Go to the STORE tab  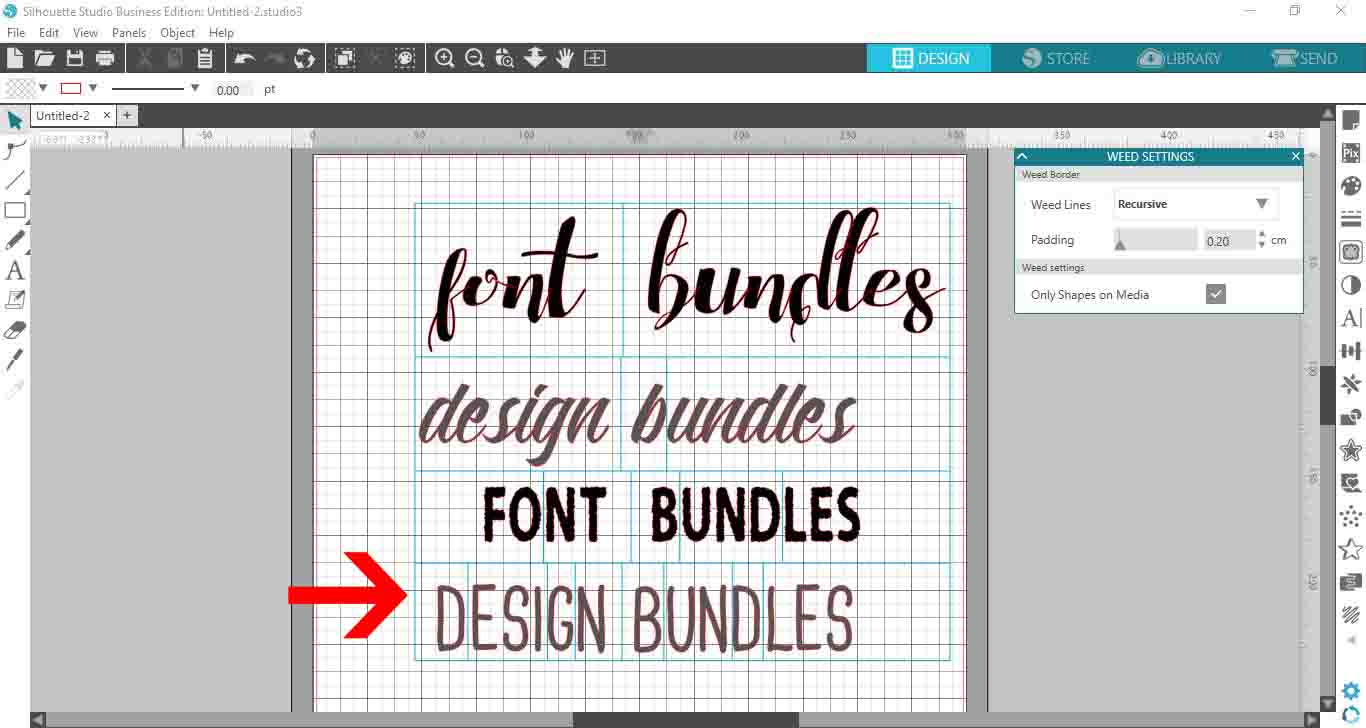pyautogui.click(x=1055, y=58)
